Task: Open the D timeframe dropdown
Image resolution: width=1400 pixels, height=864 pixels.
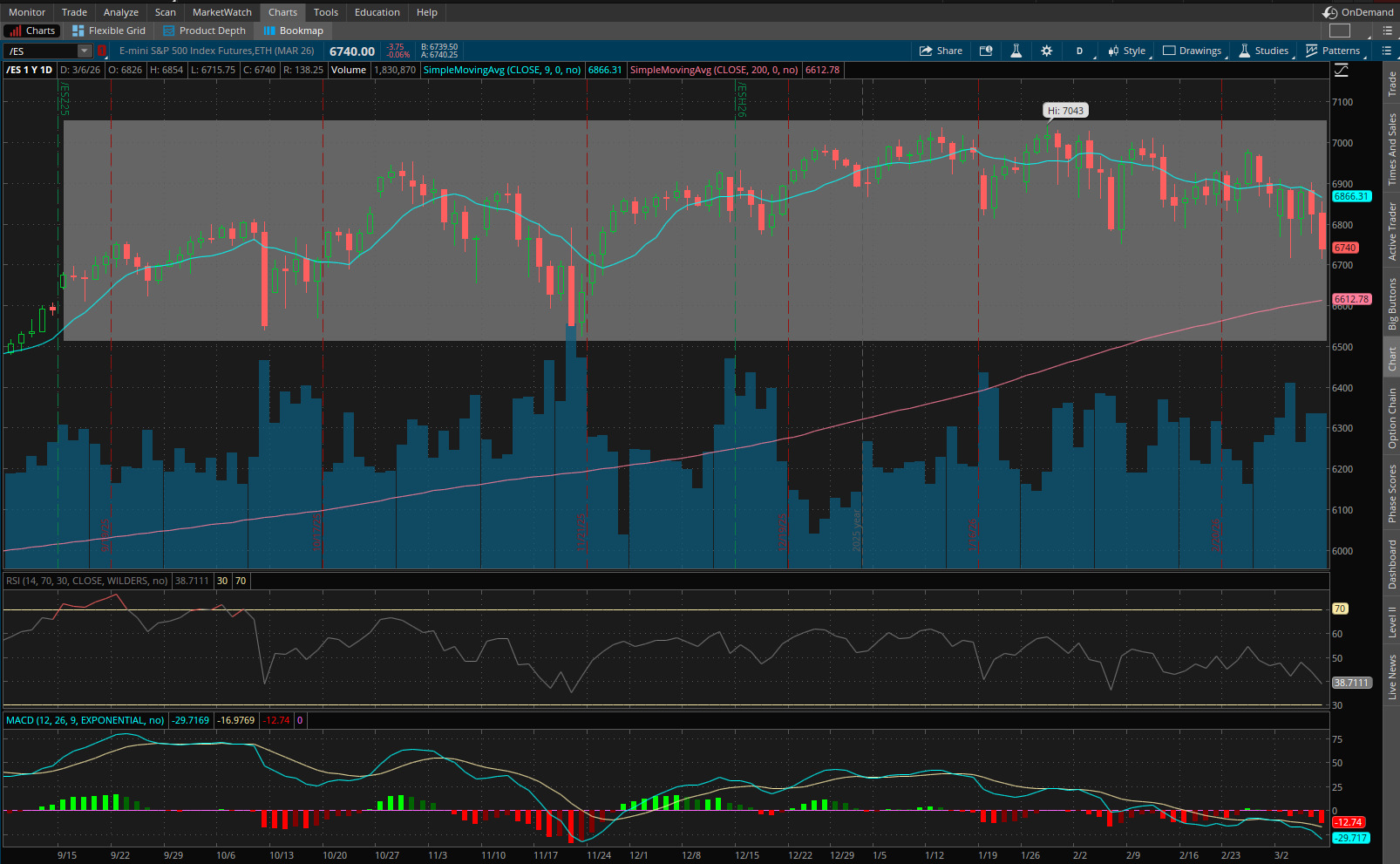Action: [x=1079, y=50]
